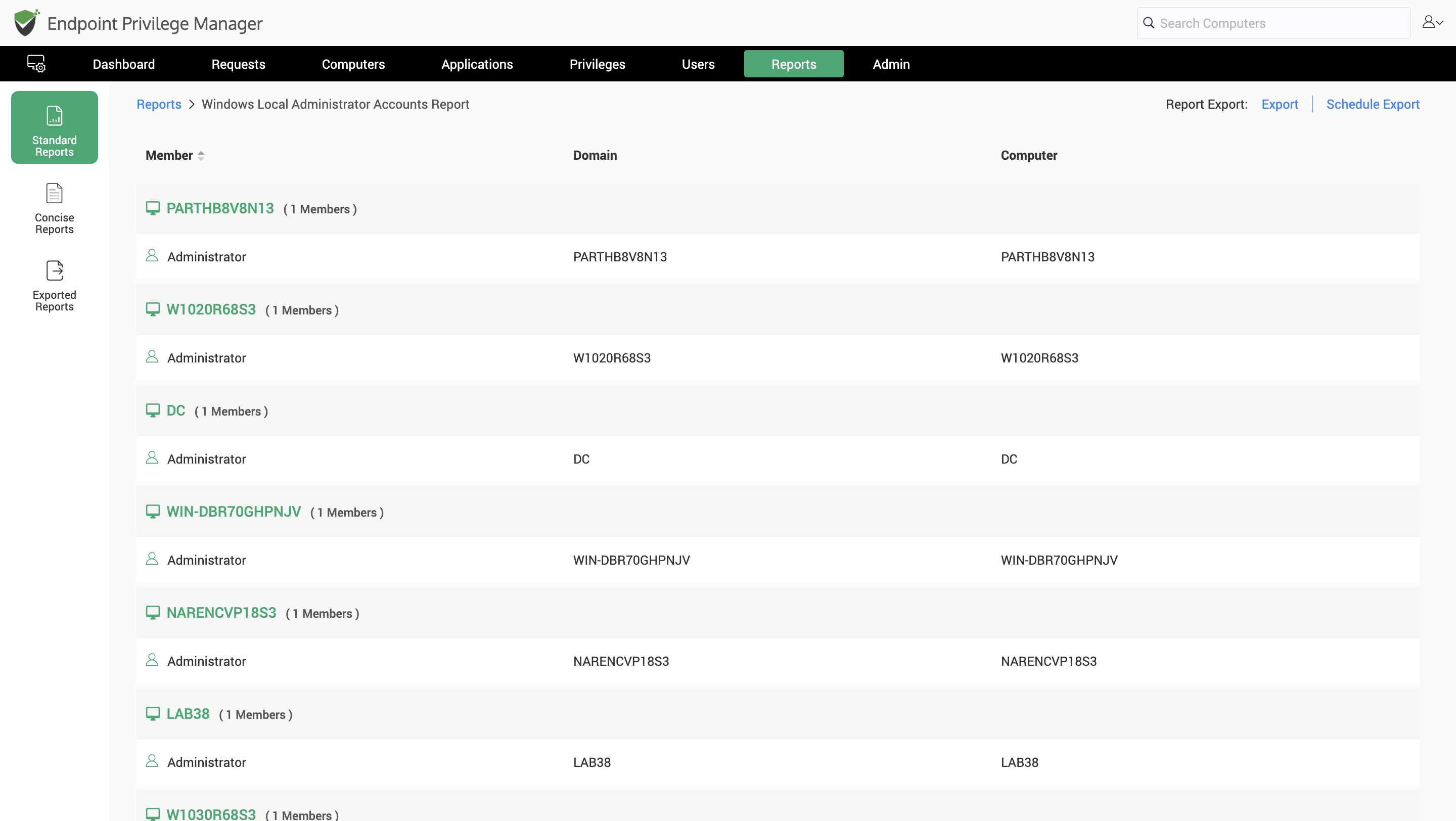Viewport: 1456px width, 821px height.
Task: Open Concise Reports in sidebar
Action: tap(54, 209)
